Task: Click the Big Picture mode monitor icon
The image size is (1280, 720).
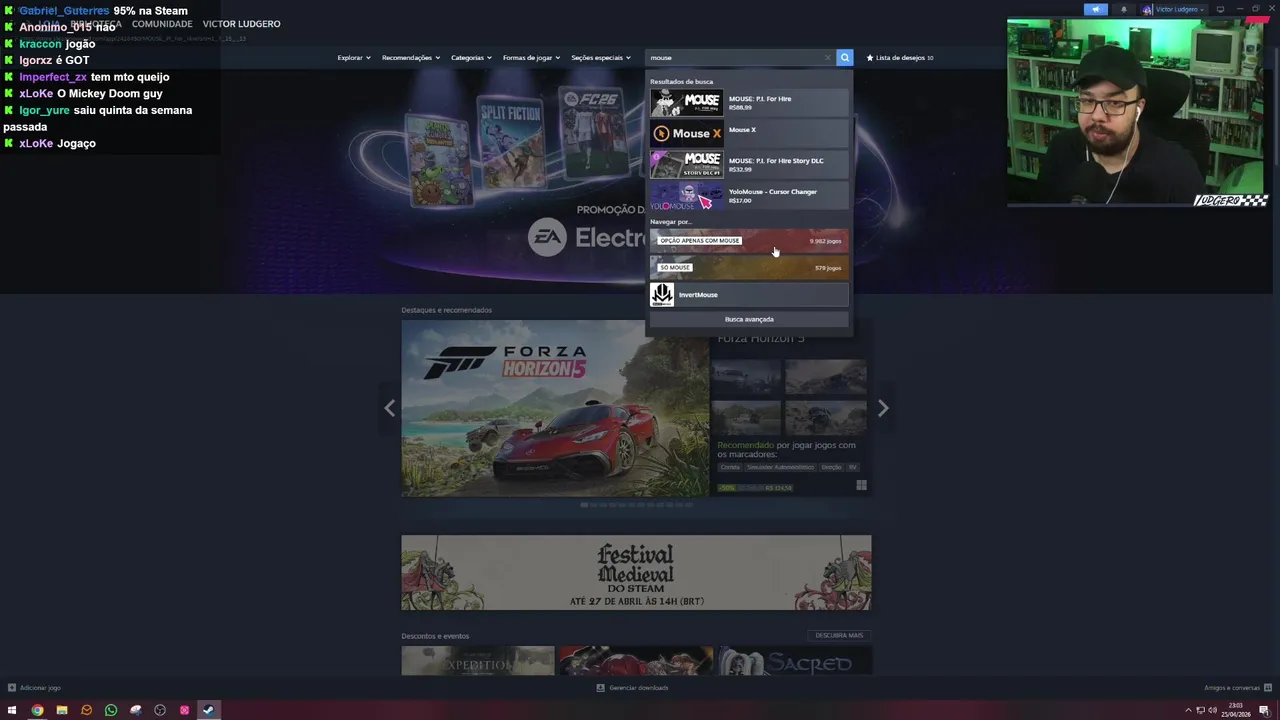Action: (x=1220, y=9)
